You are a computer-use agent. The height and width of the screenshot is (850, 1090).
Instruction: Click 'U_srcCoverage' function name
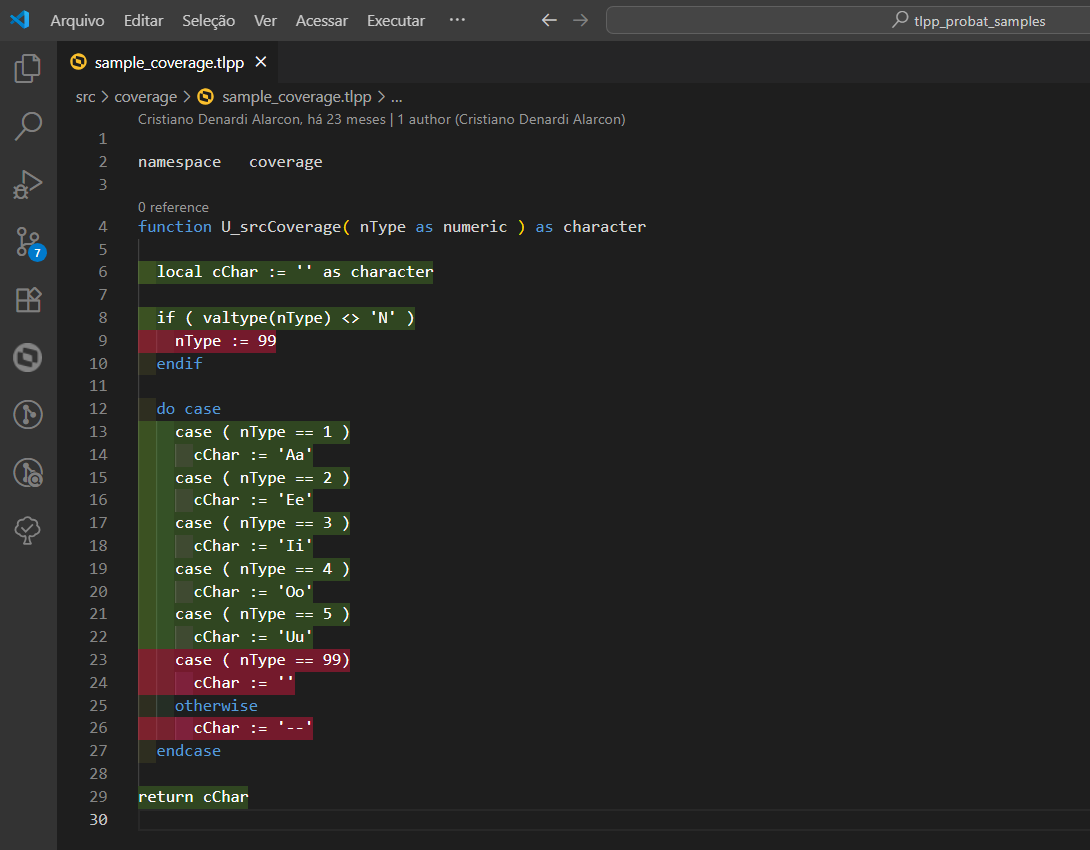click(281, 227)
